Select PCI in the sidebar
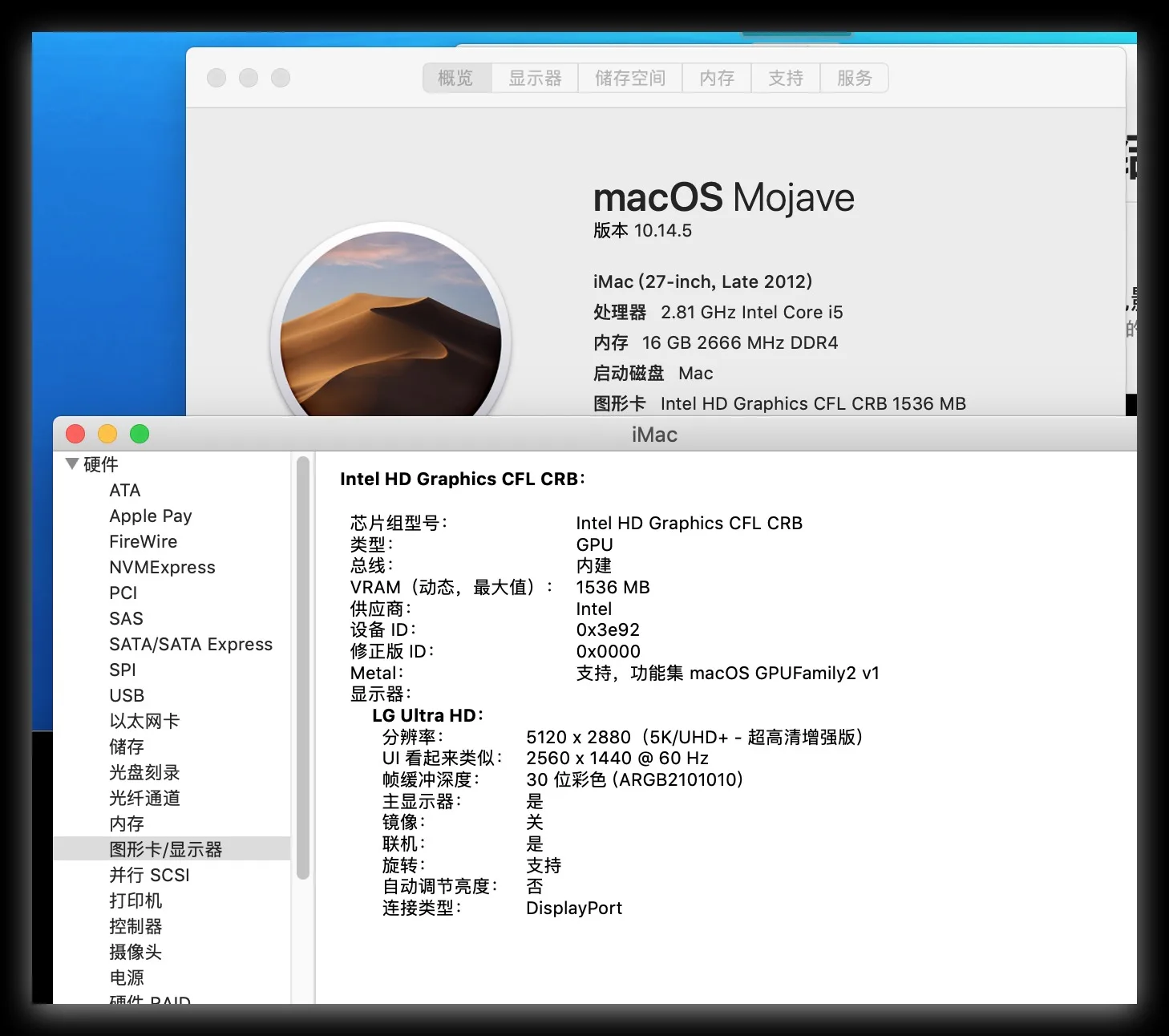This screenshot has height=1036, width=1169. coord(123,593)
